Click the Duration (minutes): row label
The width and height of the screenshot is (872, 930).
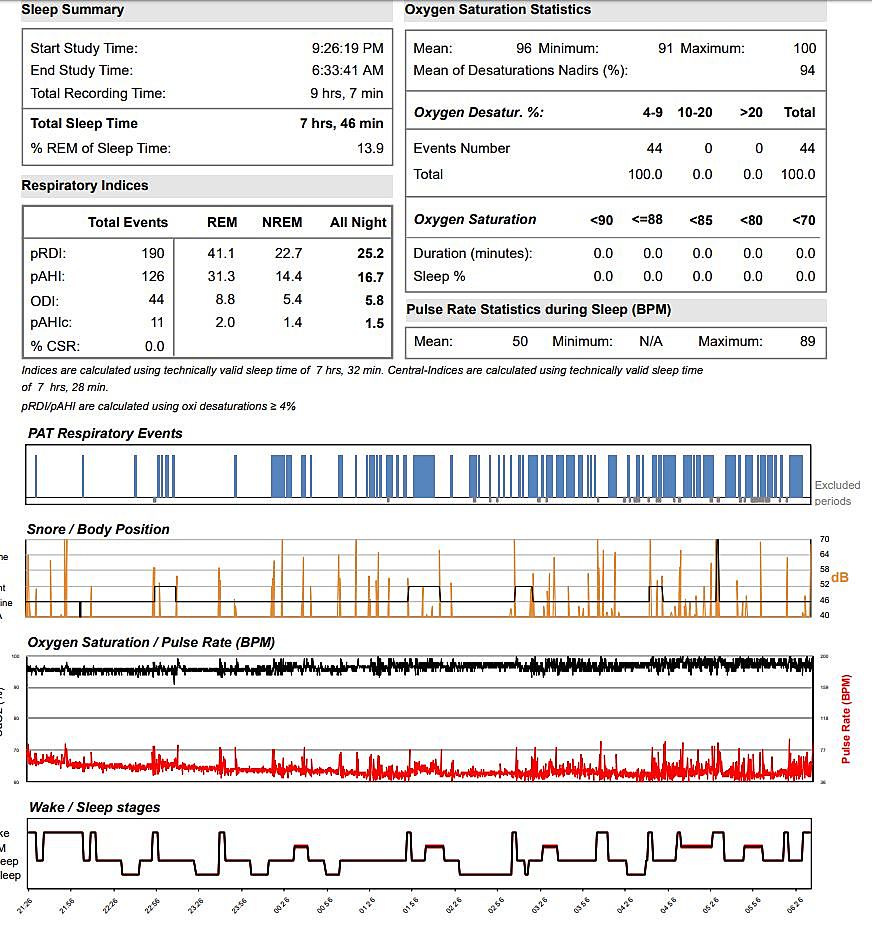tap(473, 254)
